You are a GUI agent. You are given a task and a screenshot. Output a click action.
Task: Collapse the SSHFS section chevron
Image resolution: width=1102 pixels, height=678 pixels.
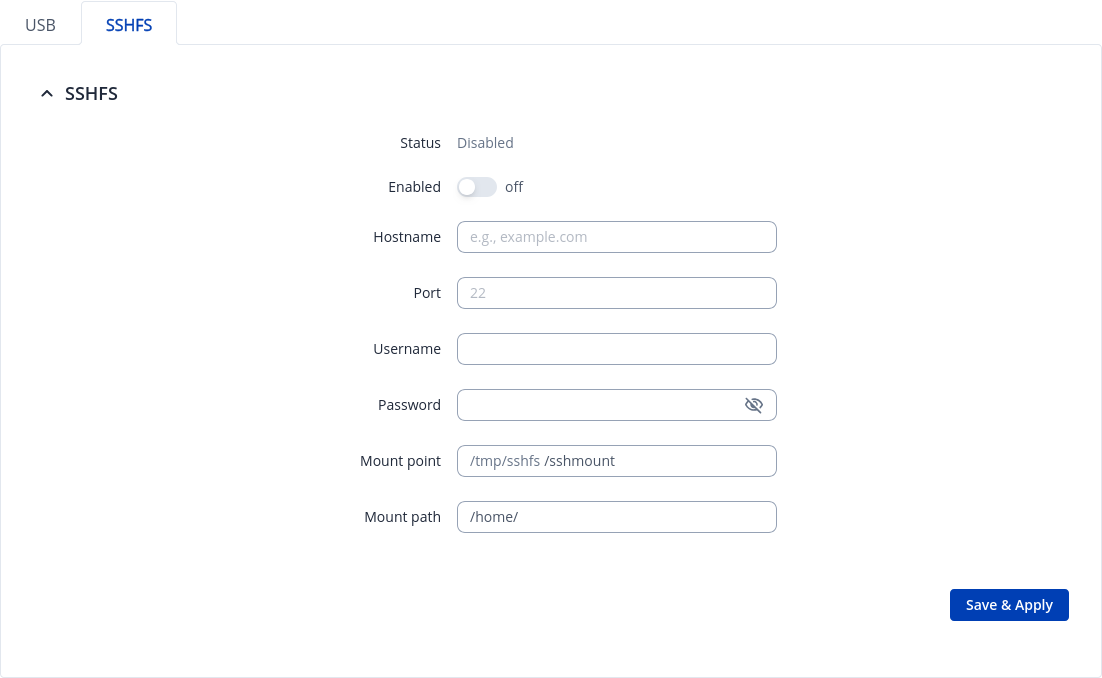coord(46,94)
